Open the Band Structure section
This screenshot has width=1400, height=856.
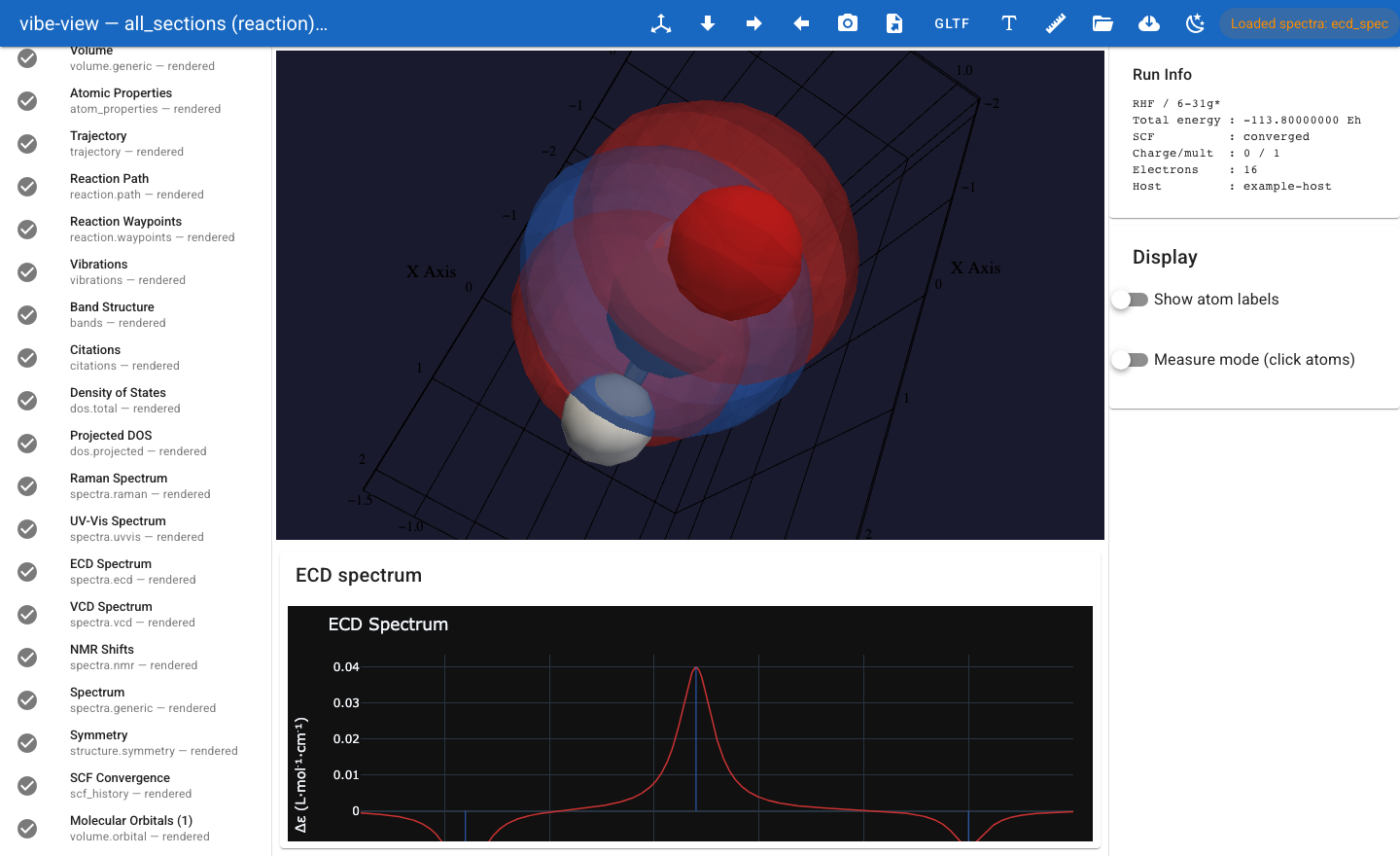pyautogui.click(x=136, y=315)
